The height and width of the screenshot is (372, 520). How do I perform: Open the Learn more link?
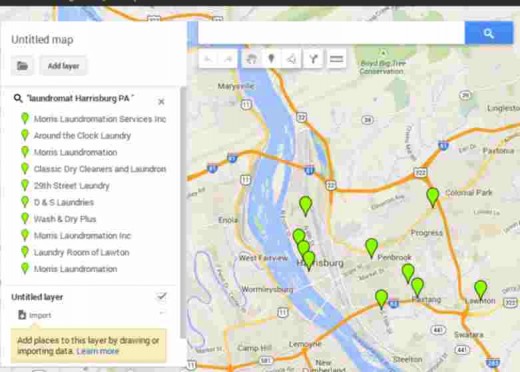click(98, 351)
